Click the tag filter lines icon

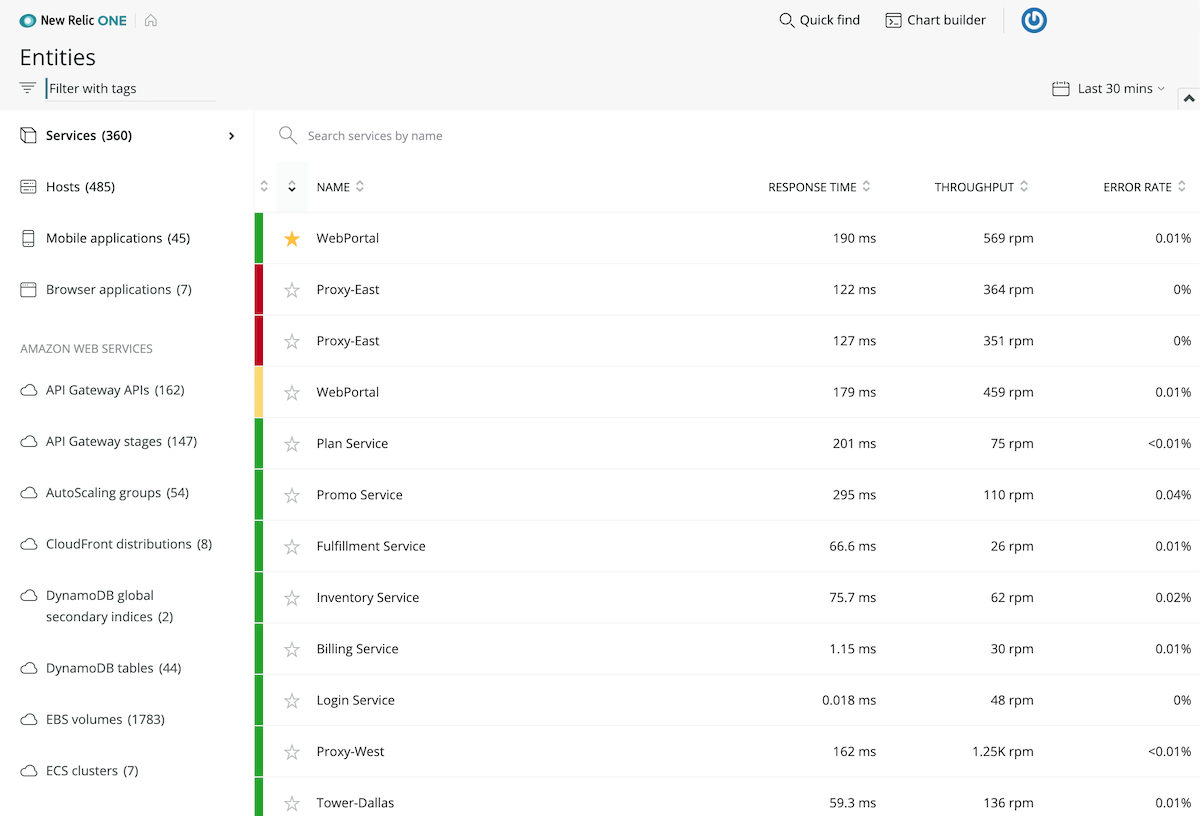click(x=27, y=88)
